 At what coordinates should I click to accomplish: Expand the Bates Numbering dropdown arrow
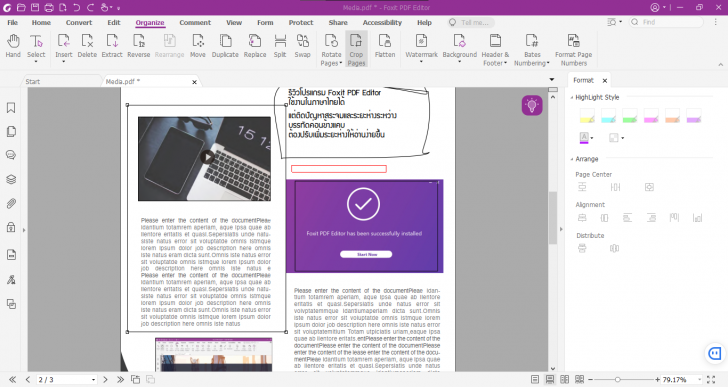point(548,63)
